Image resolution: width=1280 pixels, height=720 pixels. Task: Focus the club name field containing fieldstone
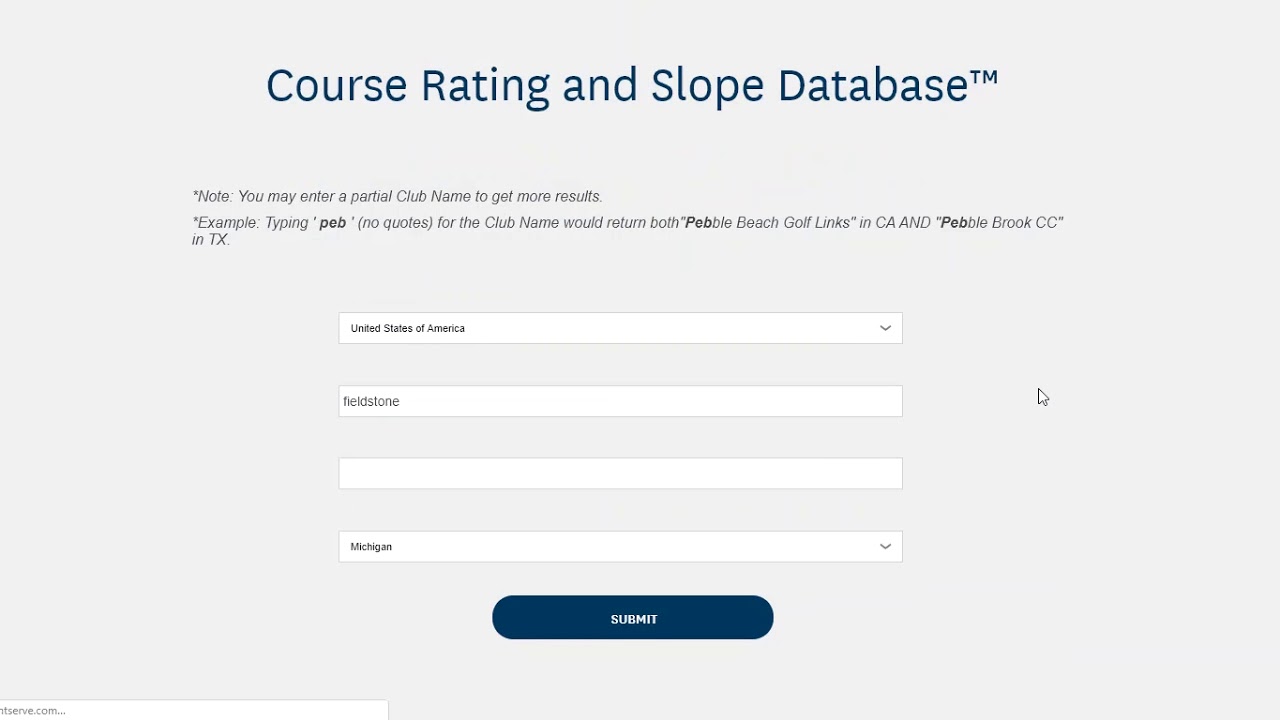[620, 401]
